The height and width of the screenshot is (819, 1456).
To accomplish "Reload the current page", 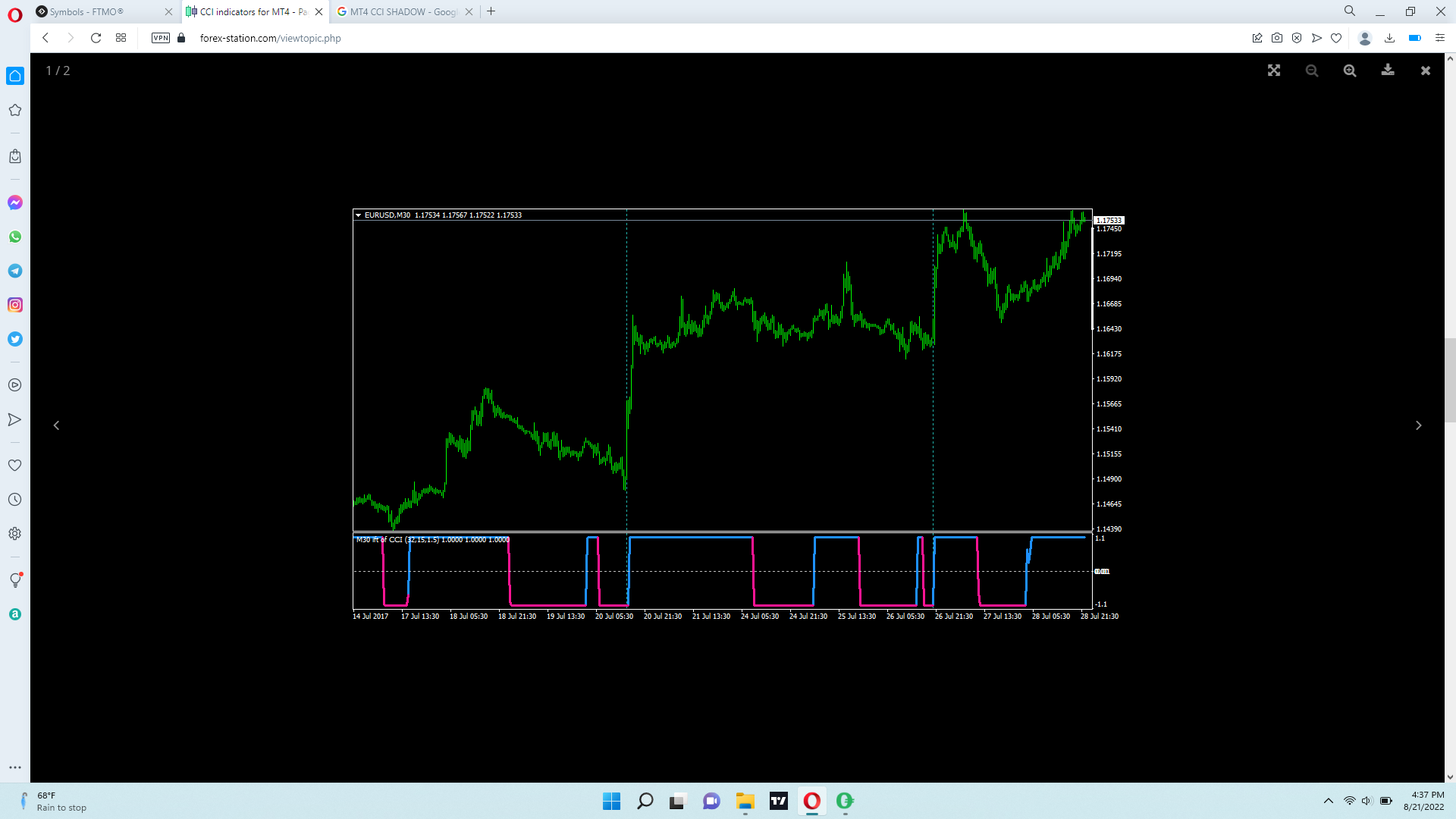I will [x=96, y=38].
